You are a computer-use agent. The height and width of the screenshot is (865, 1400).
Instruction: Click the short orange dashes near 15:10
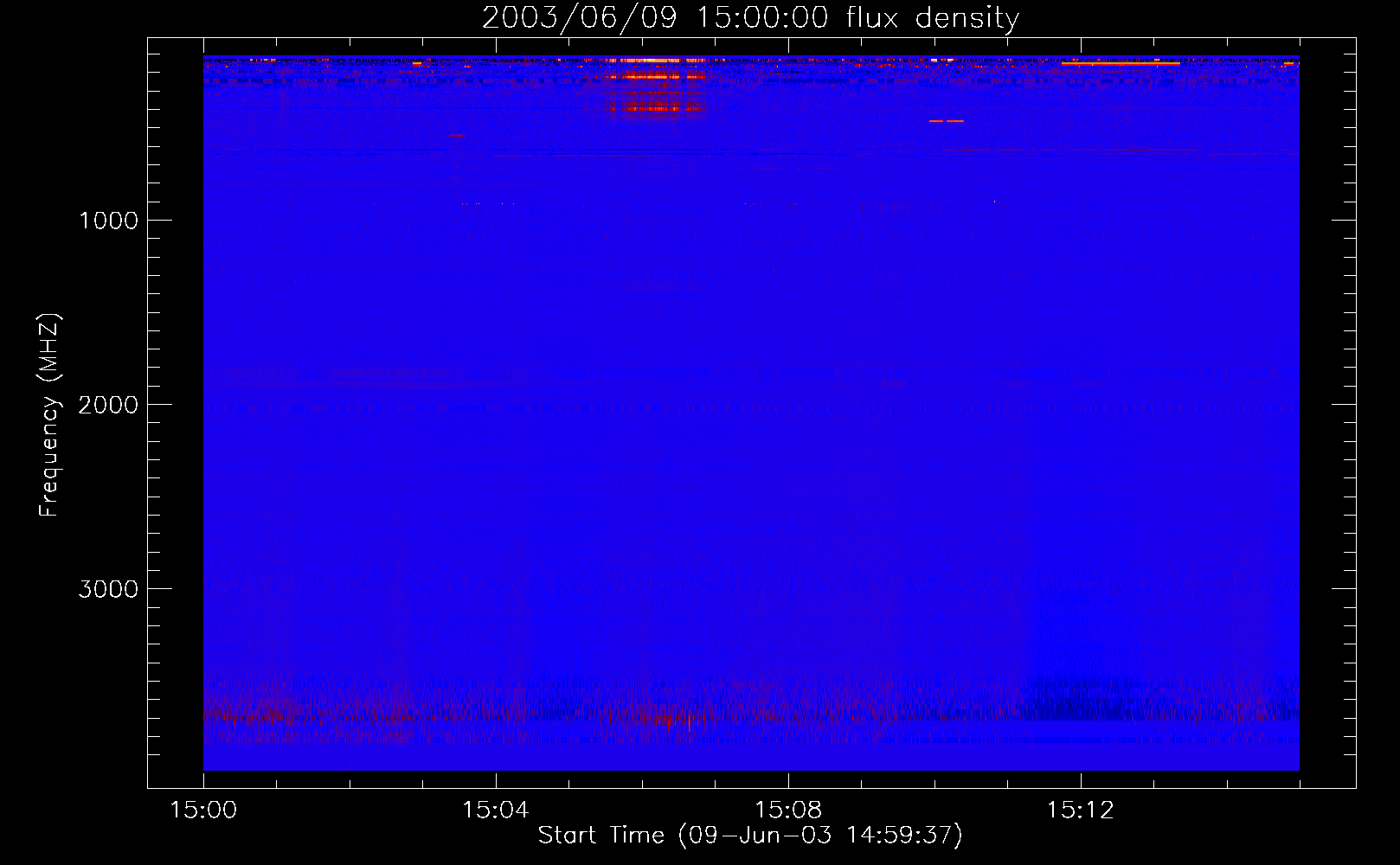[946, 121]
